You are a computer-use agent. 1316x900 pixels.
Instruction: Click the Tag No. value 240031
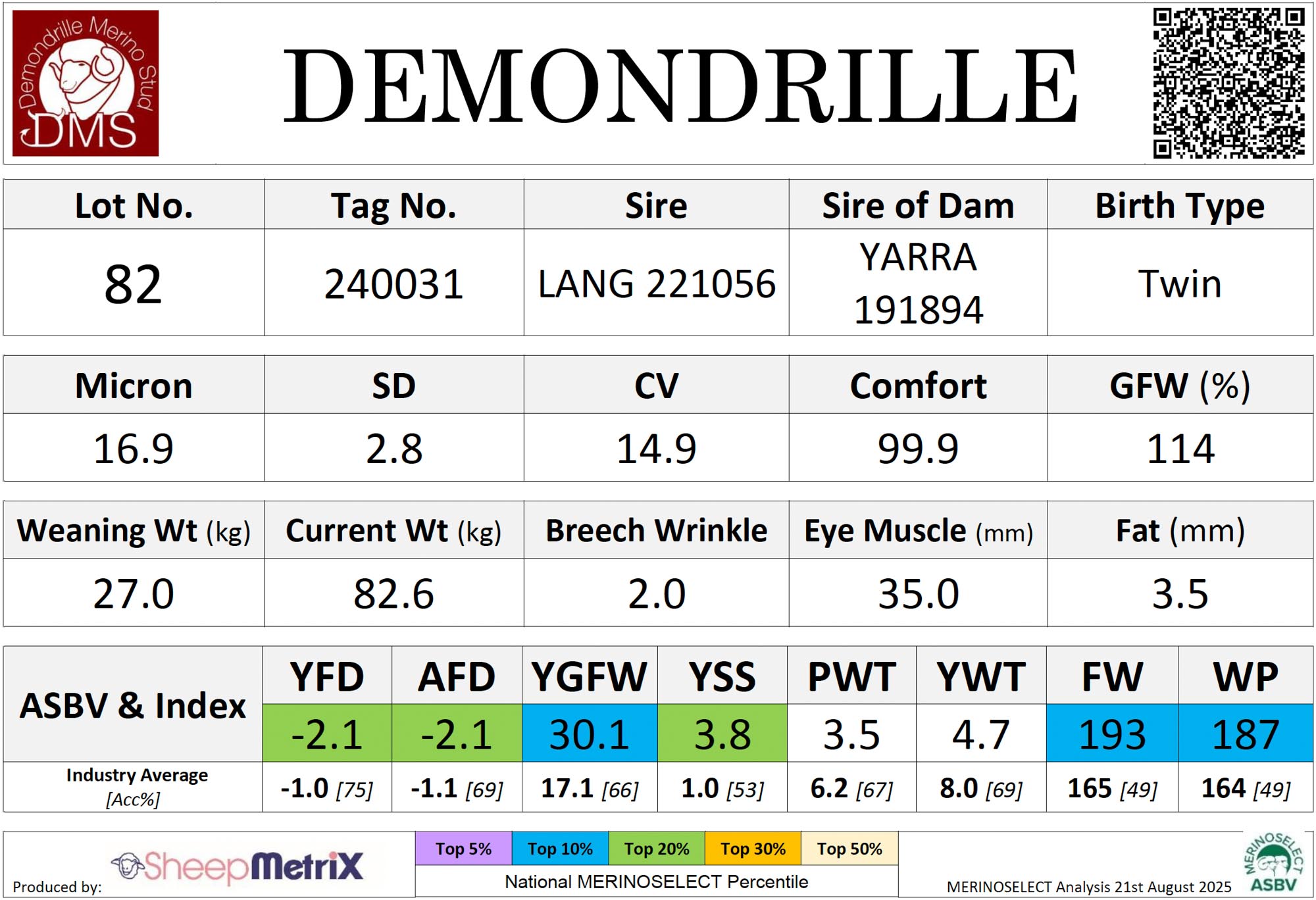coord(393,284)
